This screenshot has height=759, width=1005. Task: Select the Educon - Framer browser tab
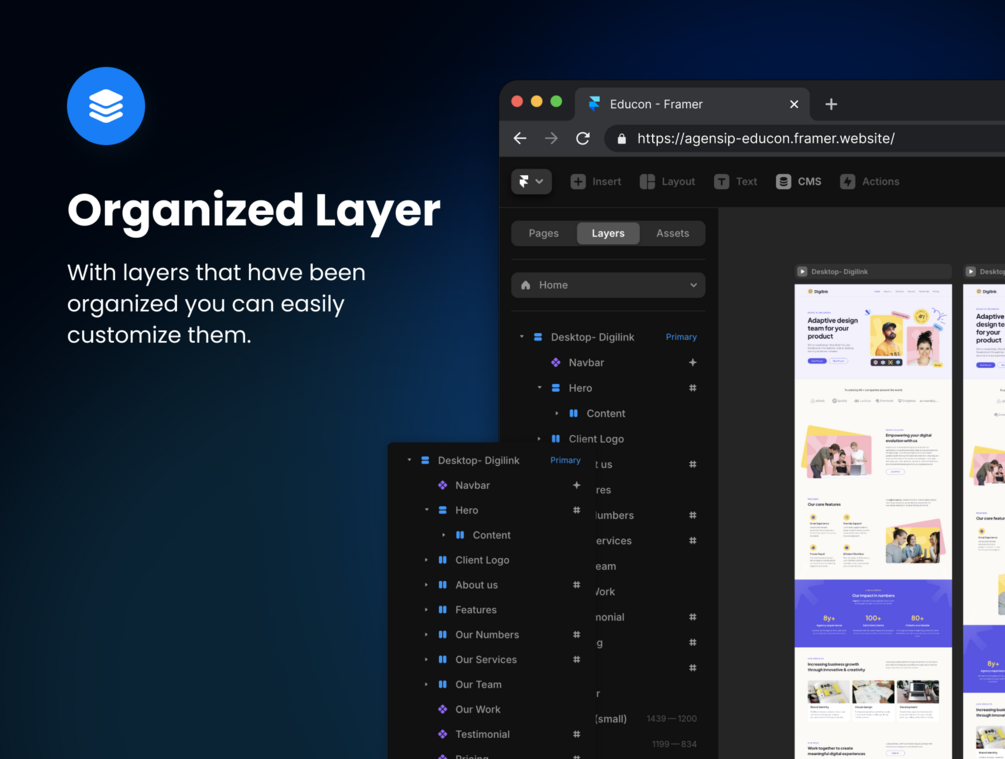click(x=692, y=104)
